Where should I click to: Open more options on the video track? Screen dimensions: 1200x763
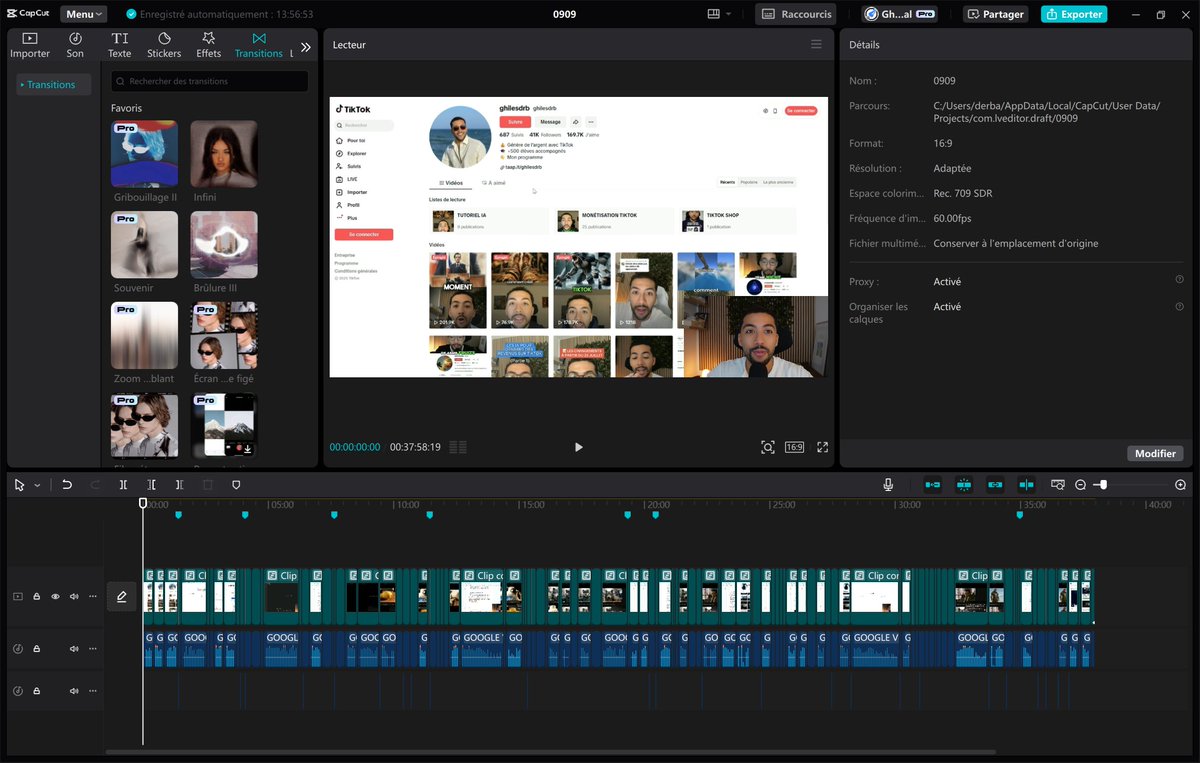point(93,596)
